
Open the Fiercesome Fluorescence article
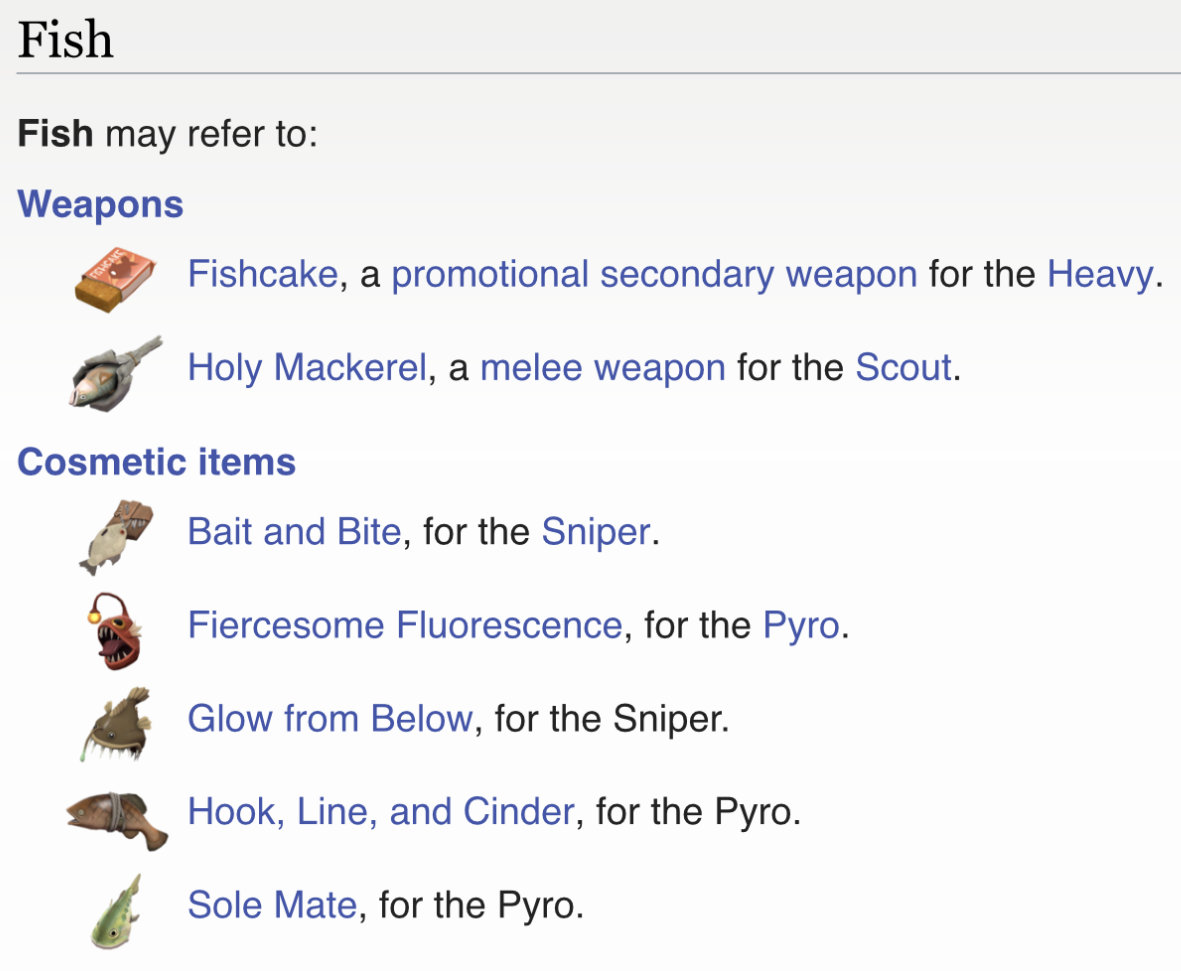point(405,626)
